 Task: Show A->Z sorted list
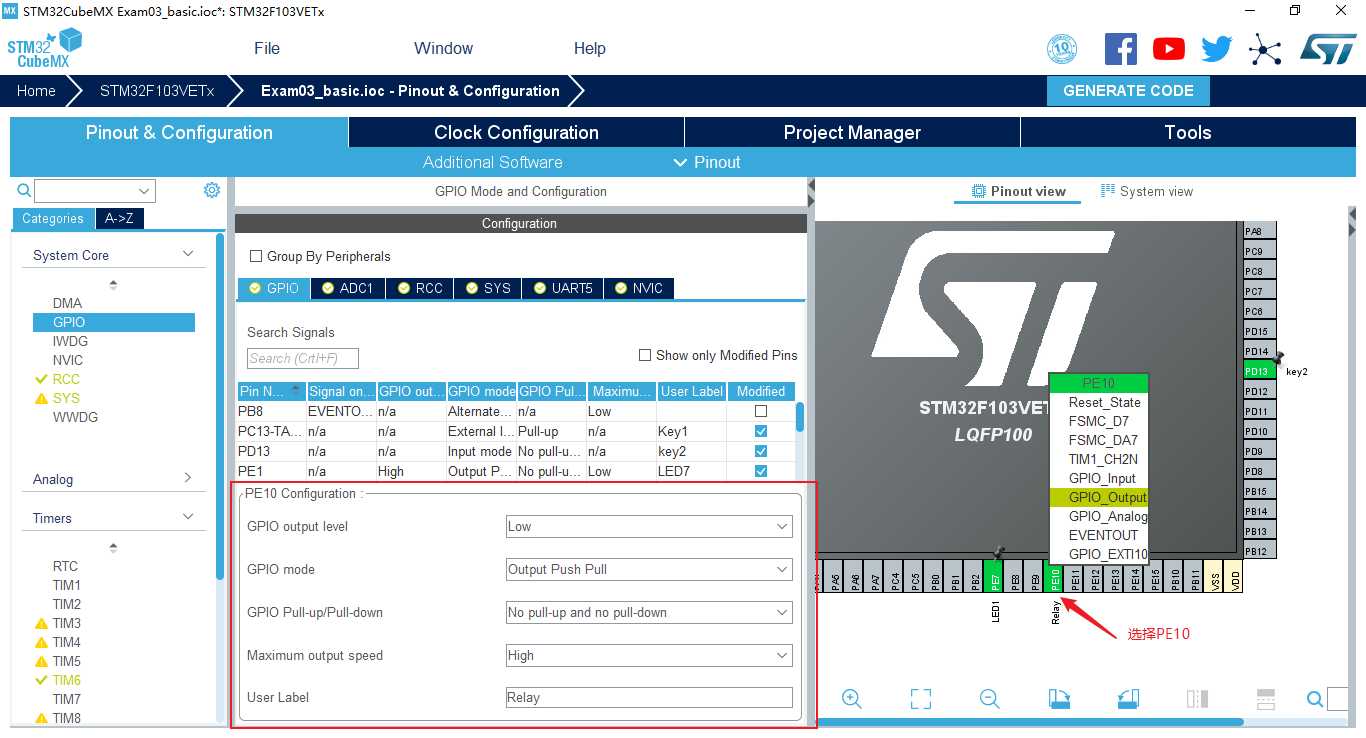point(119,218)
